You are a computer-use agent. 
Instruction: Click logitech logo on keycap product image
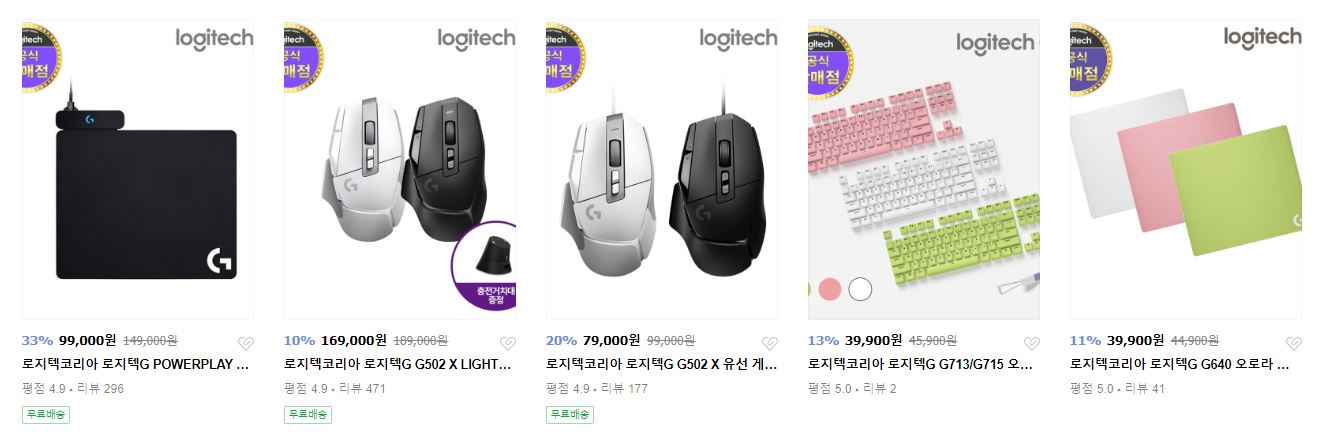[x=995, y=43]
